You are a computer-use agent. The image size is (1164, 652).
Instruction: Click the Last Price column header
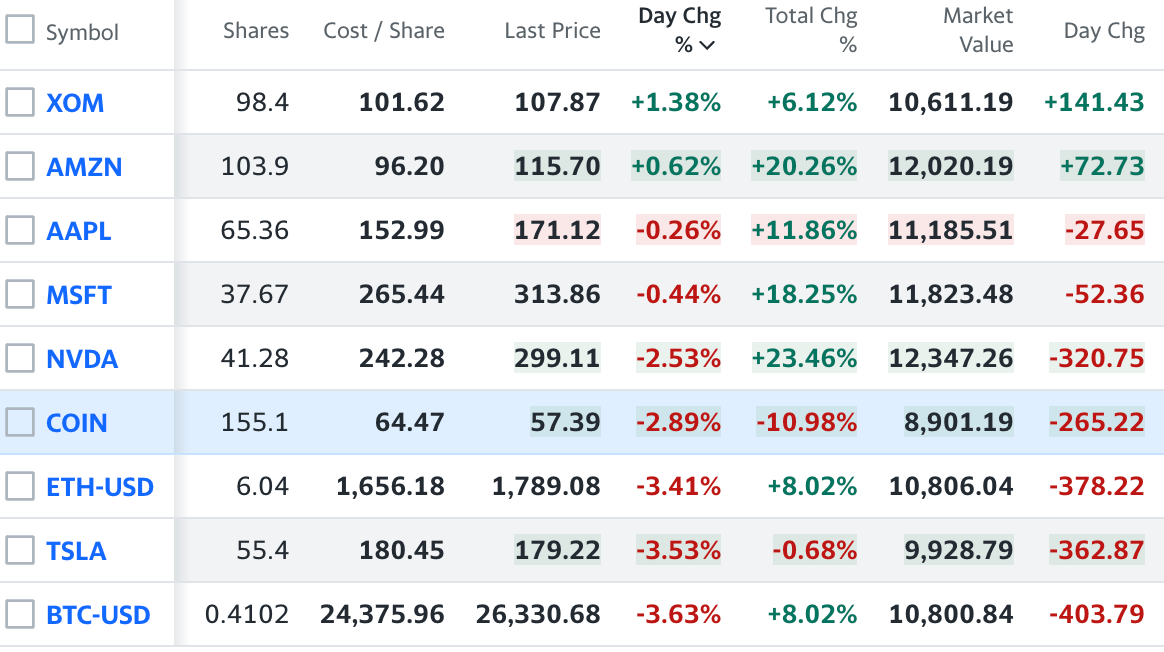pos(552,31)
